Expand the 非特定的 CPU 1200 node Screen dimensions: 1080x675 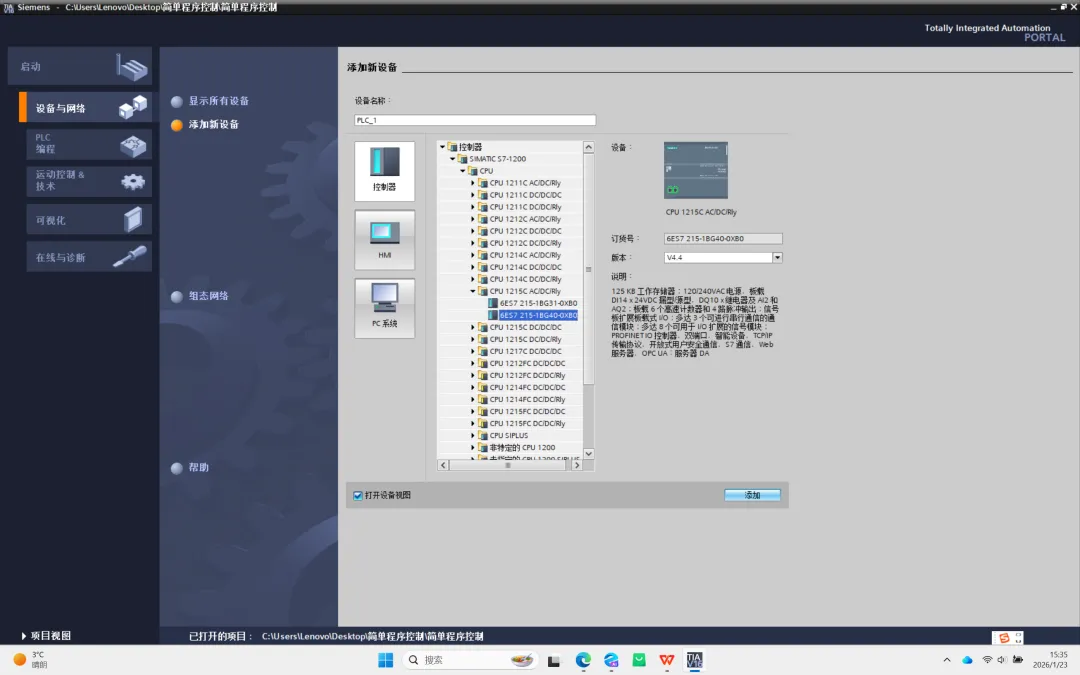(x=473, y=448)
